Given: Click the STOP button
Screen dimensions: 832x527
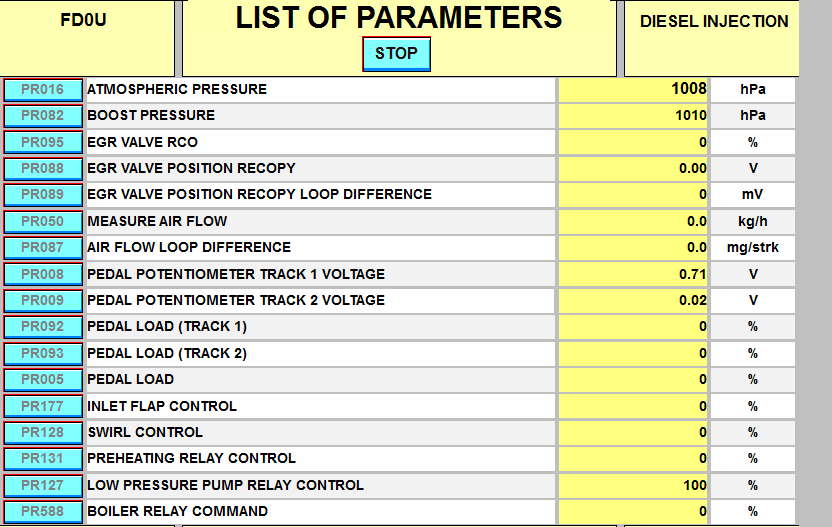Looking at the screenshot, I should pos(396,54).
